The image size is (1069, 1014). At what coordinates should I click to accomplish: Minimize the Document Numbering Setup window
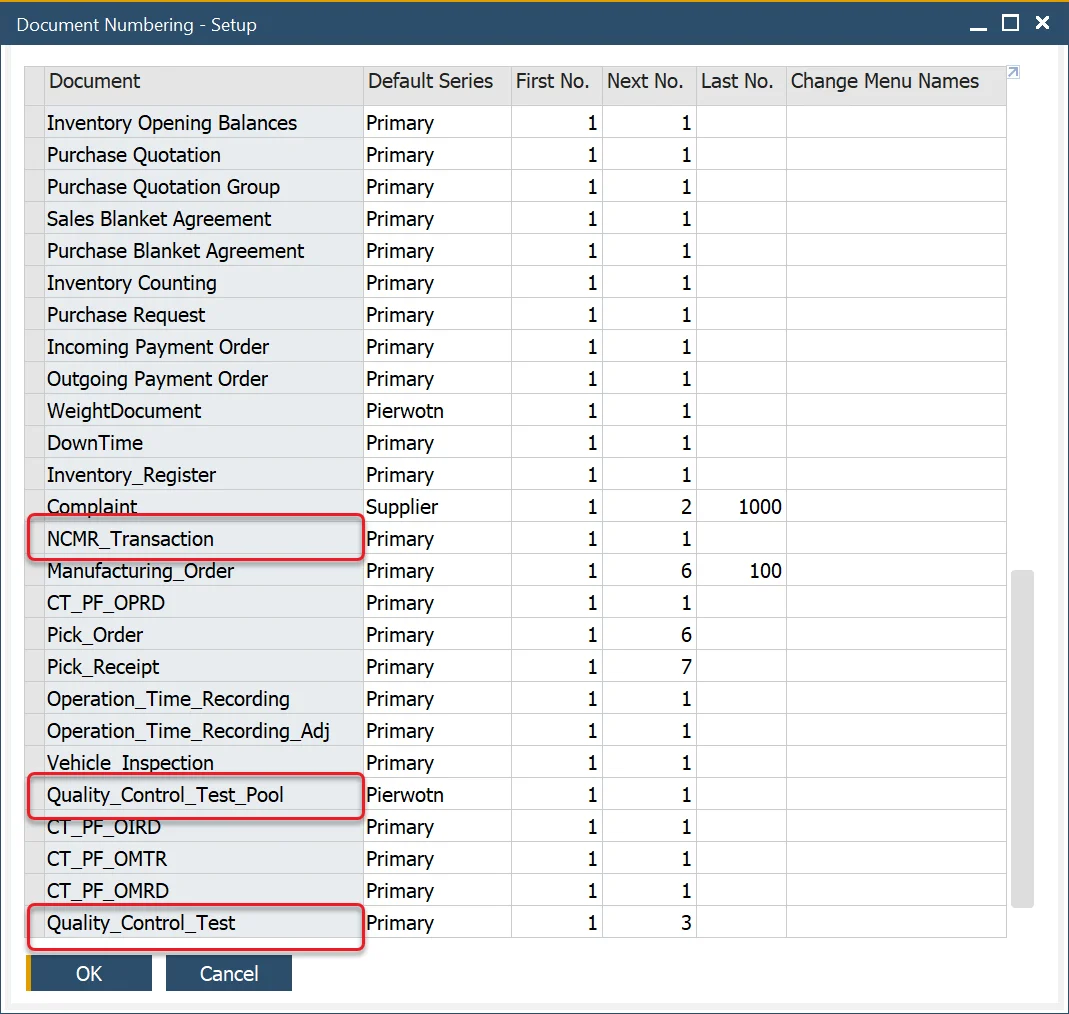point(978,24)
